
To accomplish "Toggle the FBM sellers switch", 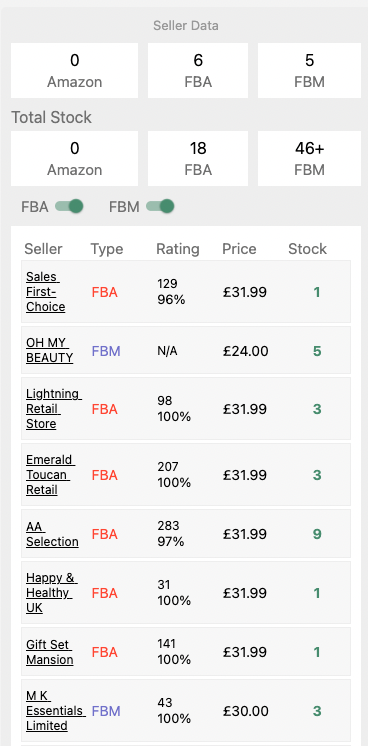I will (x=160, y=206).
